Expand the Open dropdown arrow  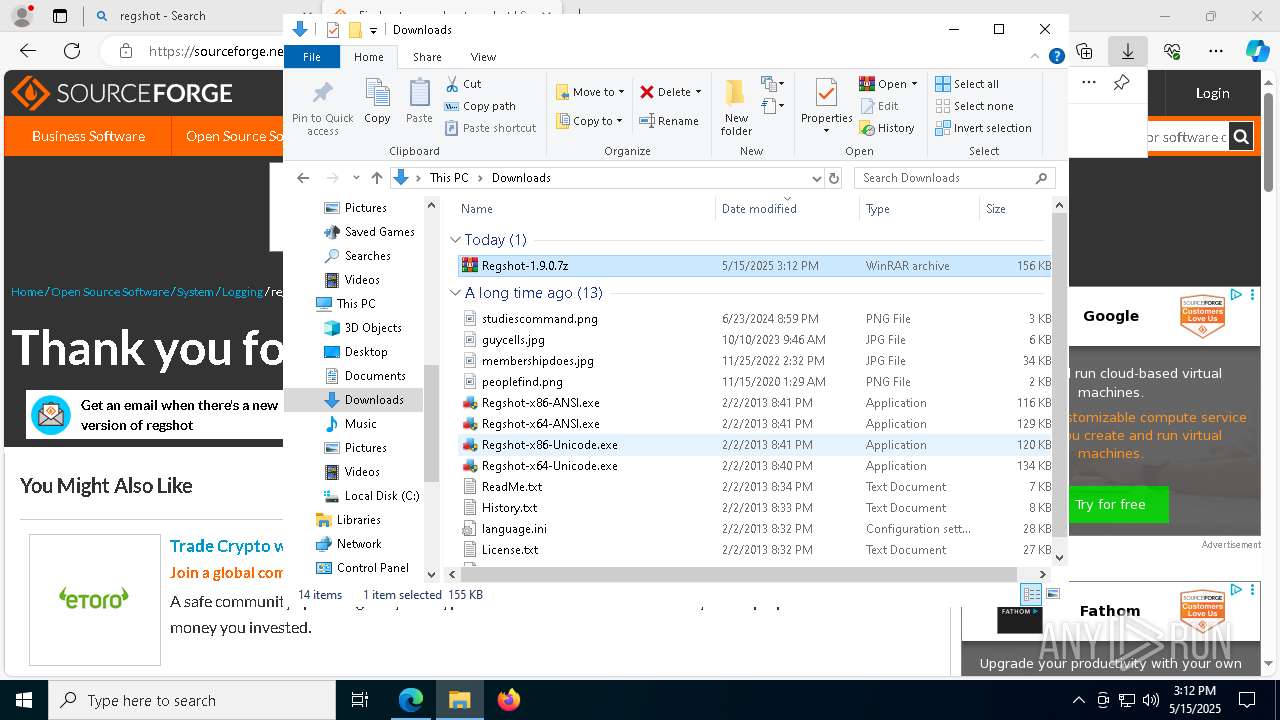tap(914, 84)
